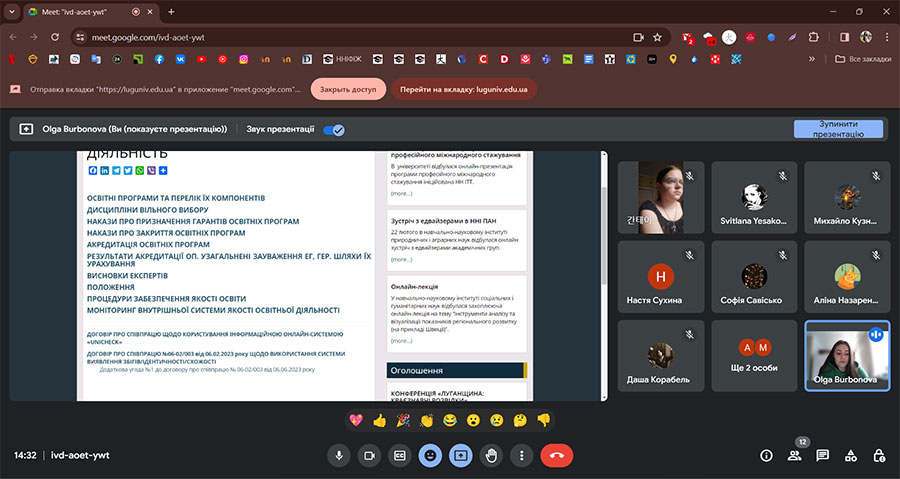The height and width of the screenshot is (479, 900).
Task: Open host controls lock icon
Action: point(879,455)
